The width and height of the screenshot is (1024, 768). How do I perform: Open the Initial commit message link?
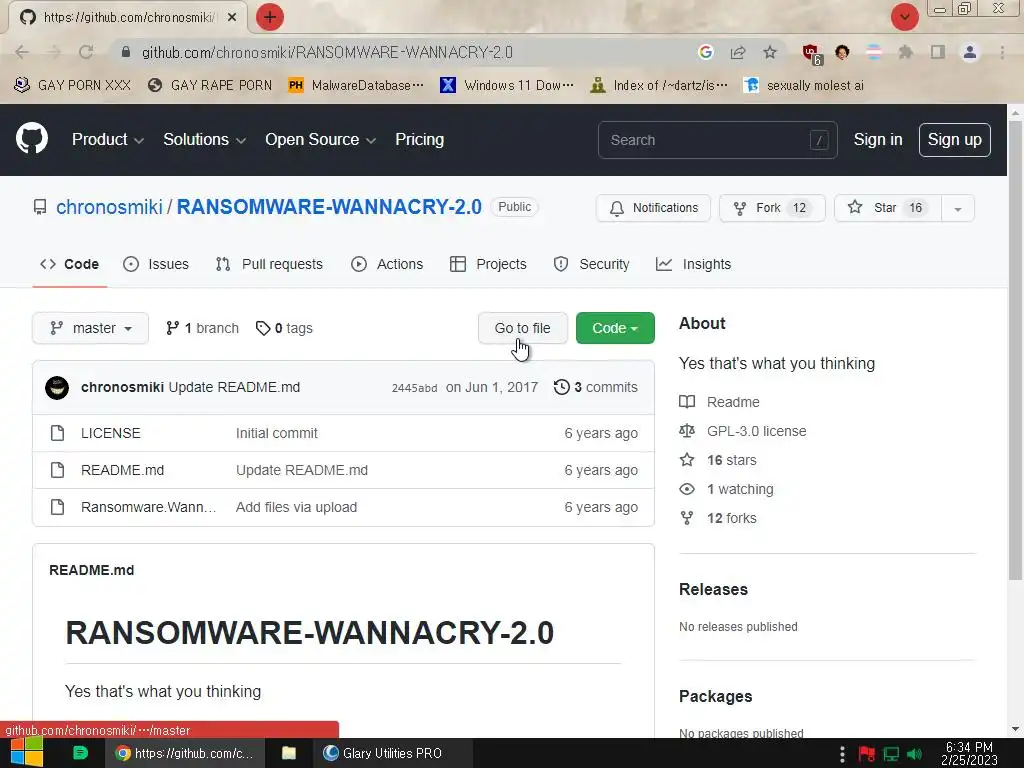click(x=276, y=433)
